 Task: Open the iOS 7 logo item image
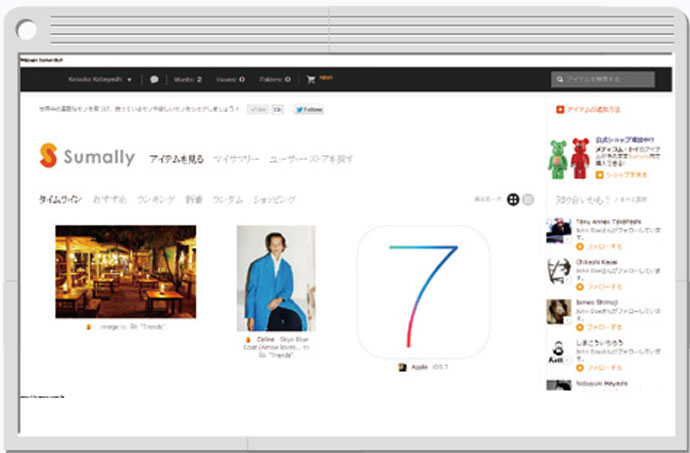[423, 292]
